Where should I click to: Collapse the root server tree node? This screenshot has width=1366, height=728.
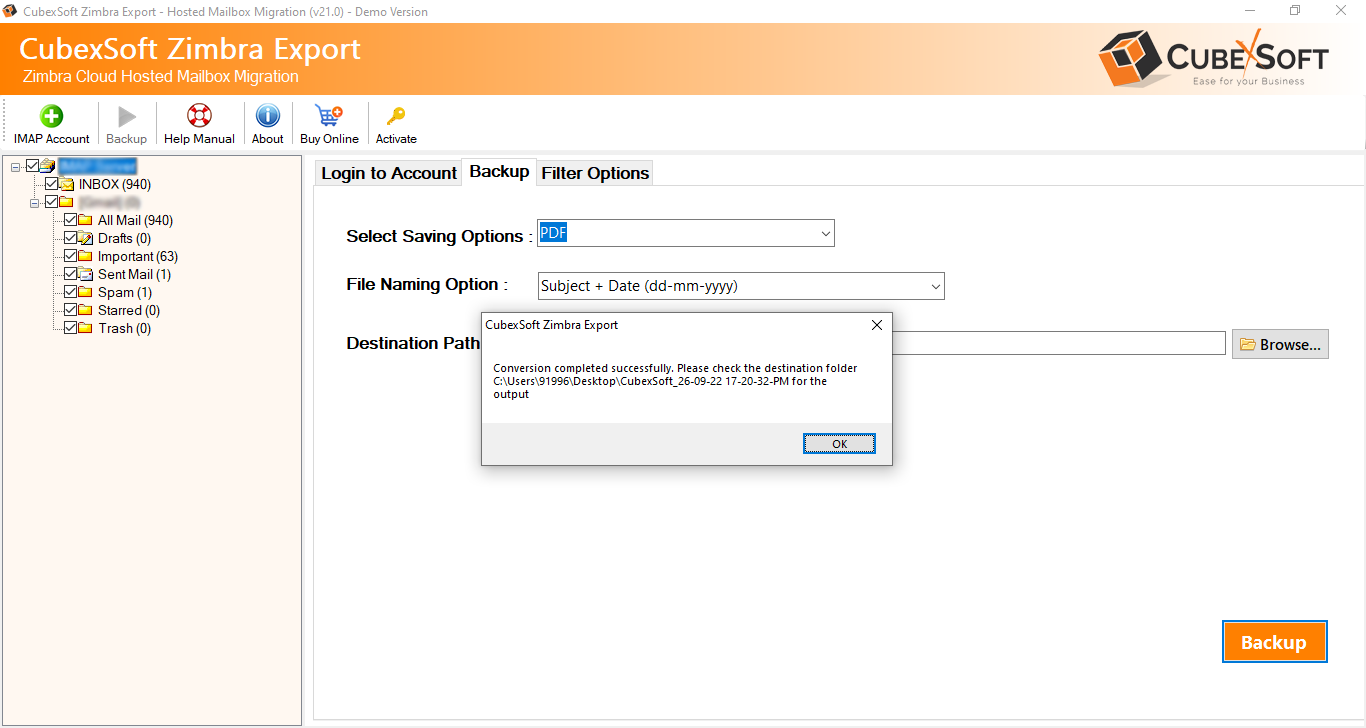(16, 166)
